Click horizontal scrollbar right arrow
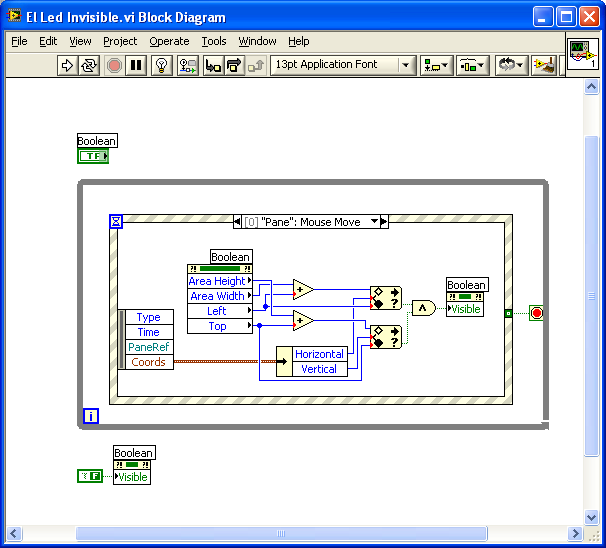This screenshot has height=548, width=606. [575, 534]
